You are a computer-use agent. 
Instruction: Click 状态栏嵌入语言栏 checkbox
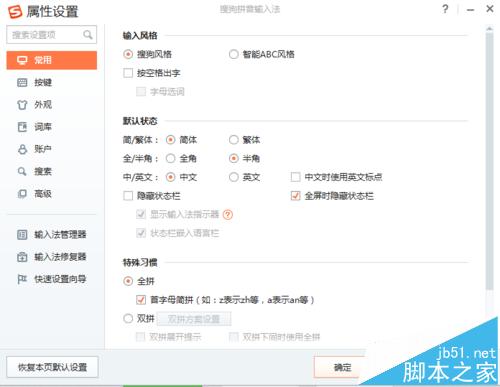click(x=141, y=233)
